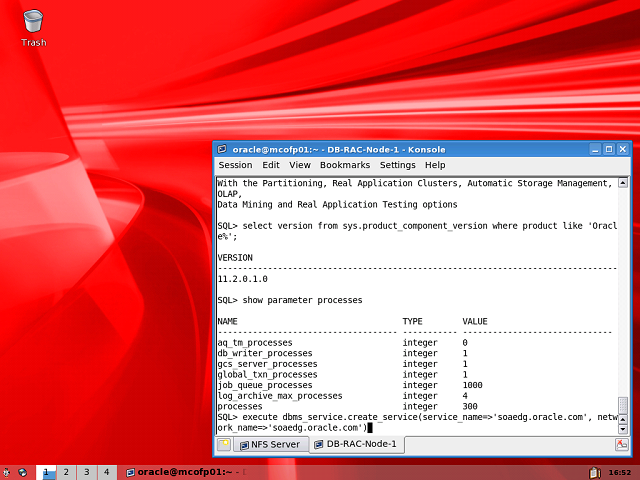
Task: Click the VALUE column header
Action: tap(475, 322)
